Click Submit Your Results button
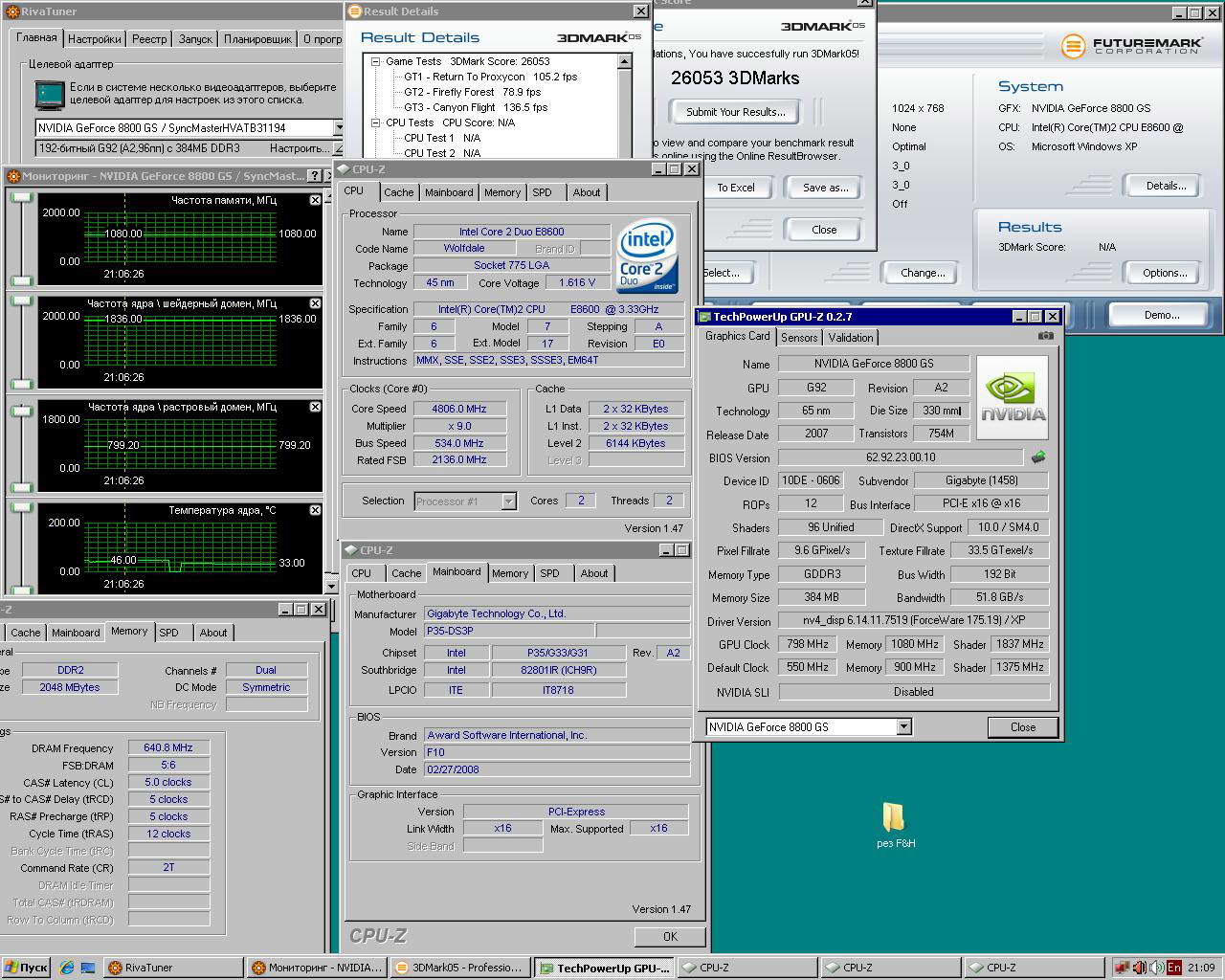Viewport: 1225px width, 980px height. point(735,112)
